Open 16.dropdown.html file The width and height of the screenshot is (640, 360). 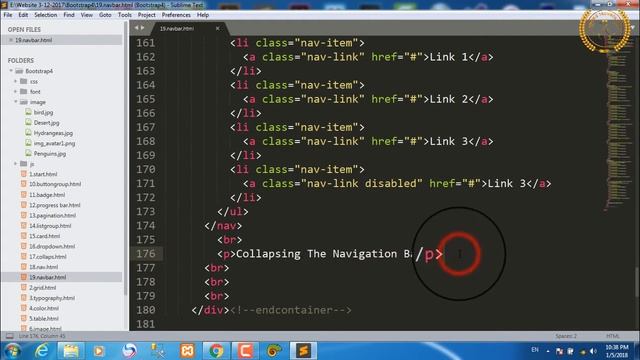(x=52, y=246)
